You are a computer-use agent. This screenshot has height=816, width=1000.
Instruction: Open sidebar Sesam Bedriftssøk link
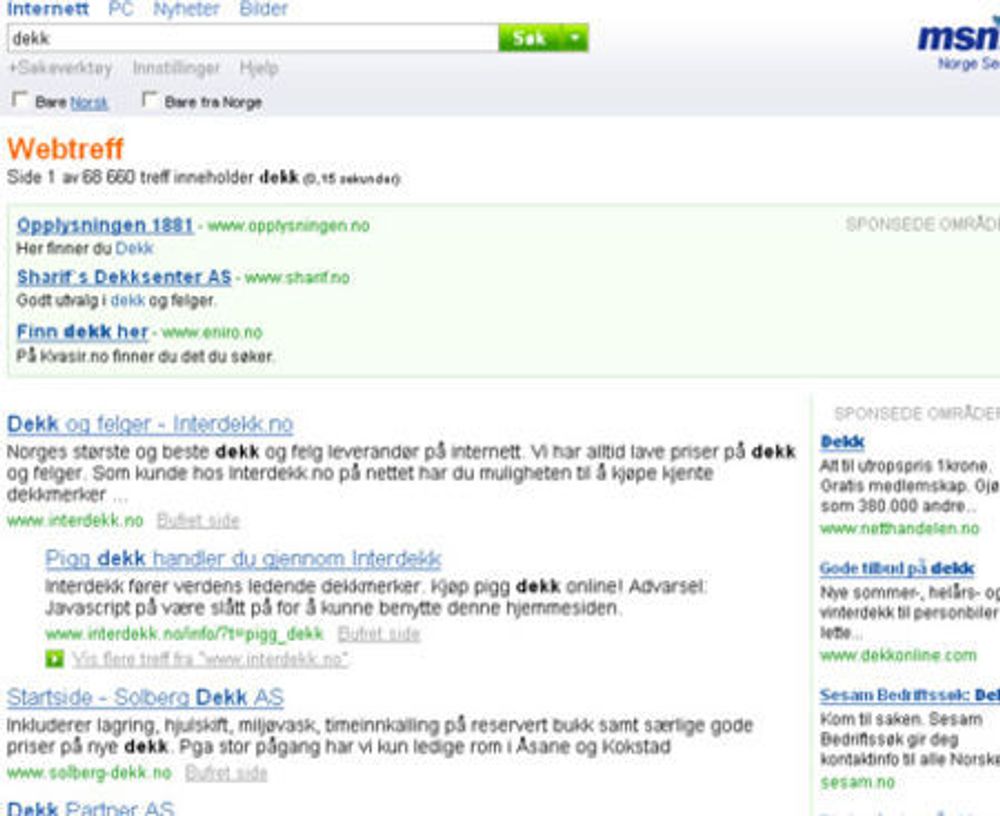pyautogui.click(x=910, y=695)
